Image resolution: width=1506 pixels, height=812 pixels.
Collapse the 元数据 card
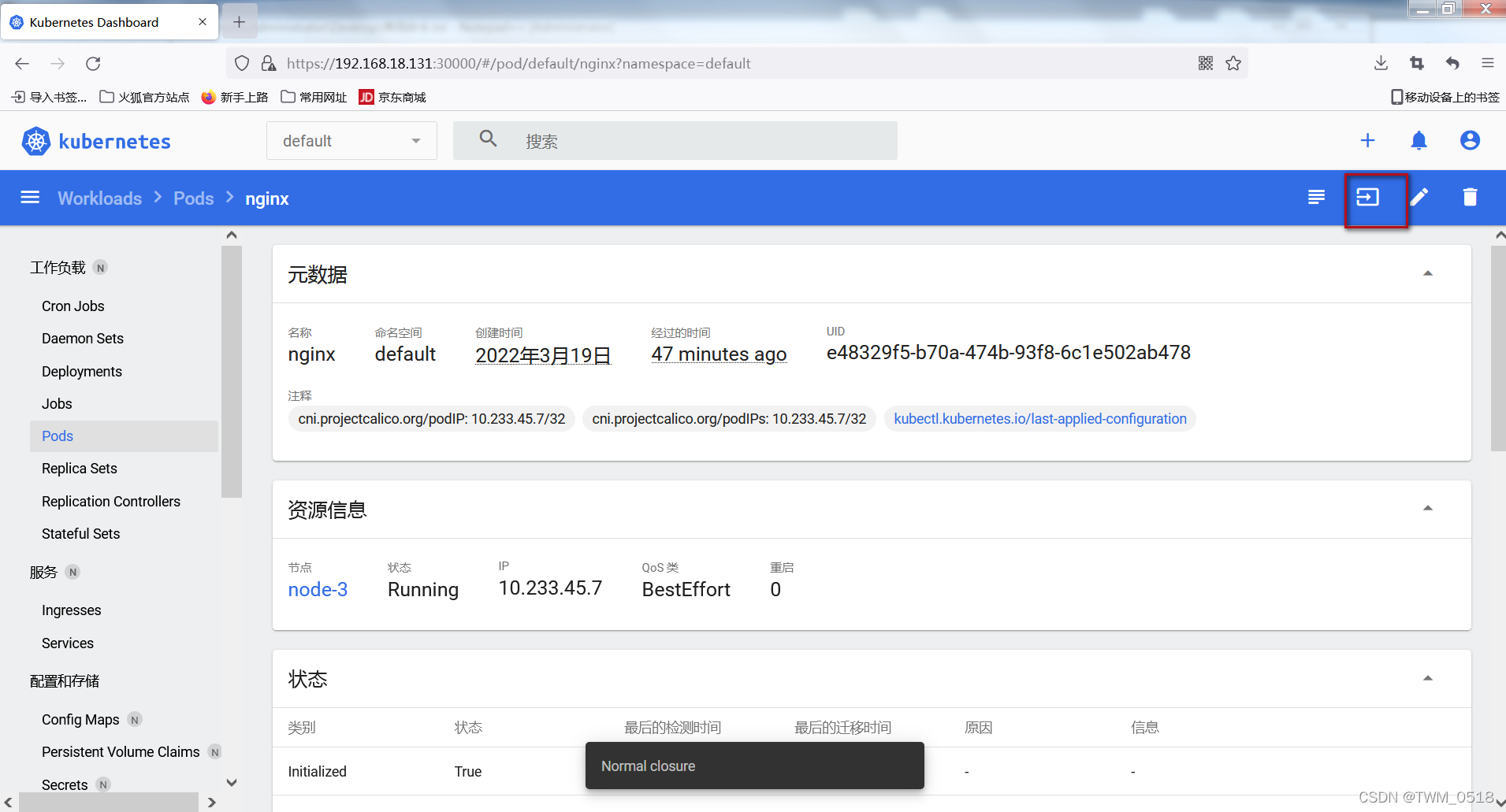(1427, 274)
